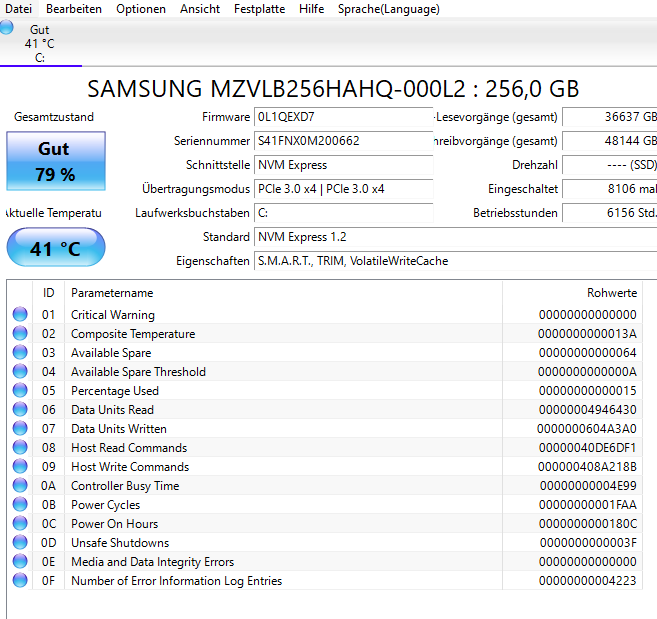657x619 pixels.
Task: Select the Data Units Written parameter name
Action: (x=119, y=429)
